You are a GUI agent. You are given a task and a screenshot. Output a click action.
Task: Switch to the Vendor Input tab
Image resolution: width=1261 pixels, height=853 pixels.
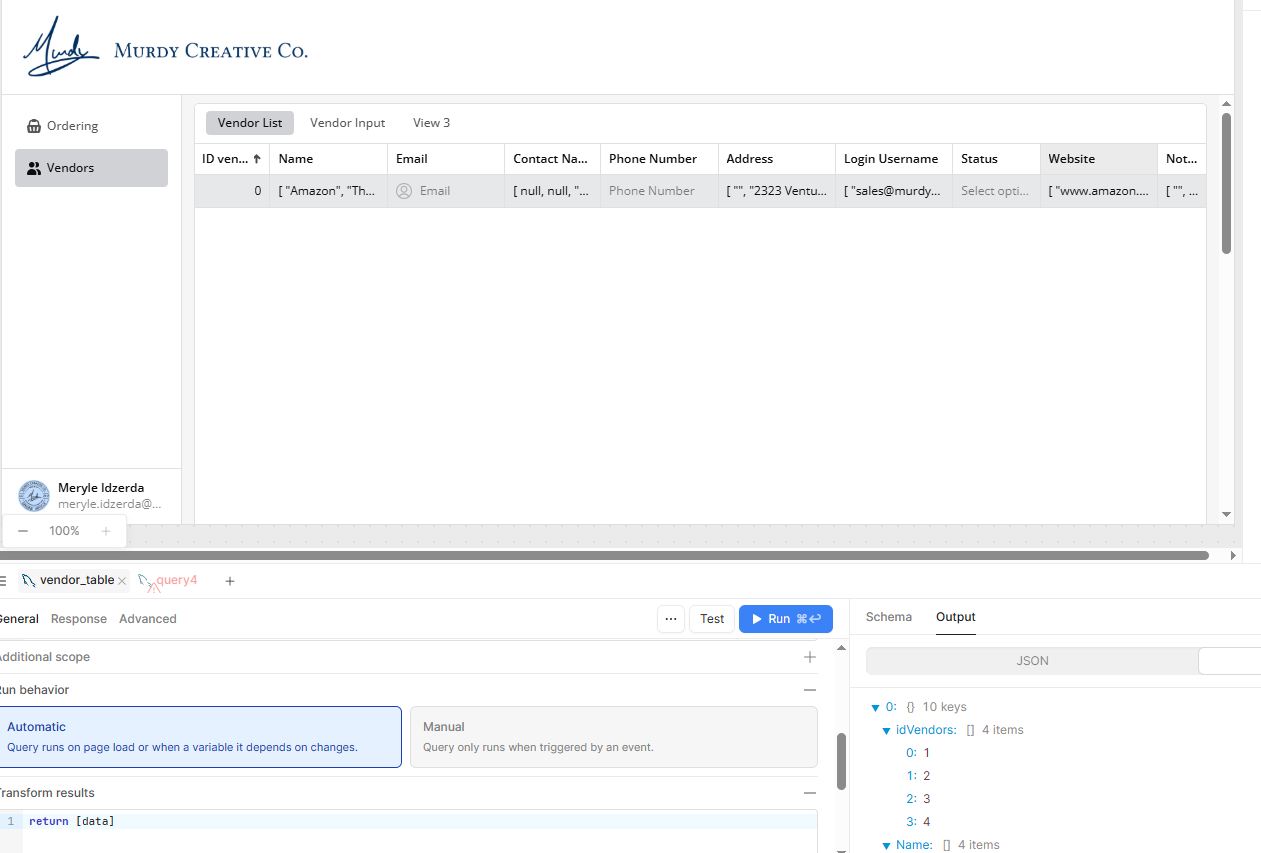[x=347, y=123]
